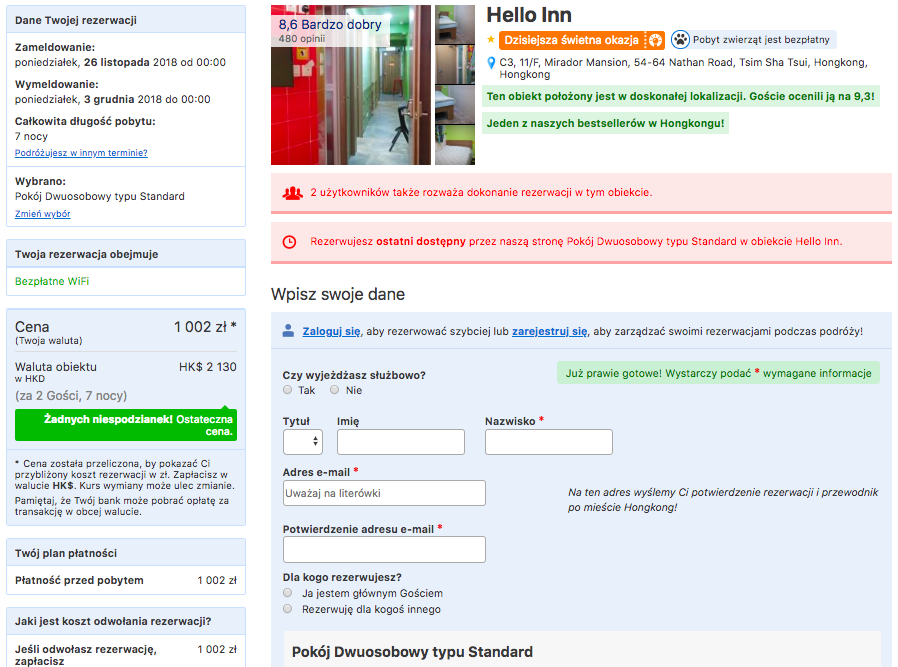Click the '1 002 zł *' total price

(205, 327)
